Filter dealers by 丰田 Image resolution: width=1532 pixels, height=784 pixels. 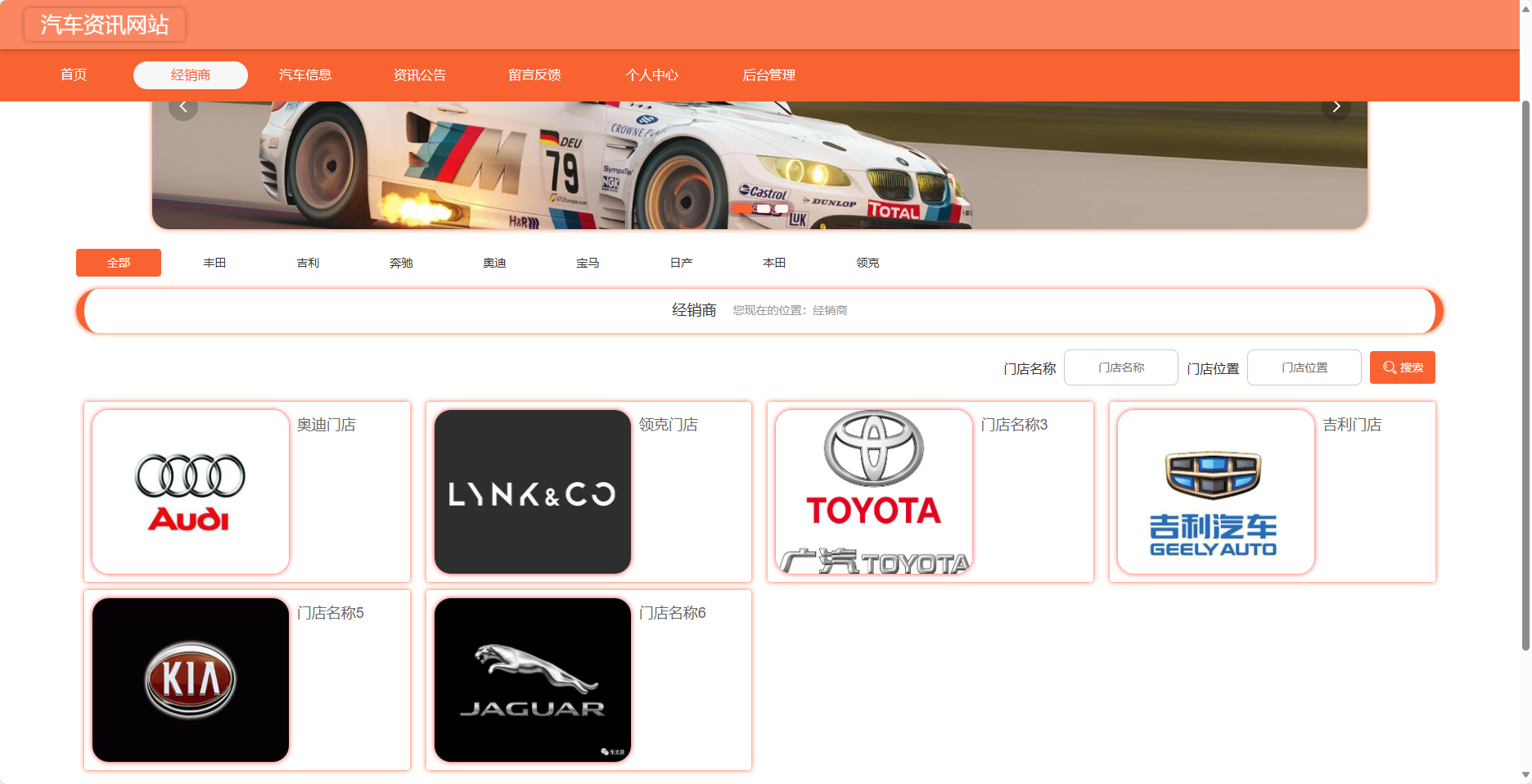[x=214, y=263]
